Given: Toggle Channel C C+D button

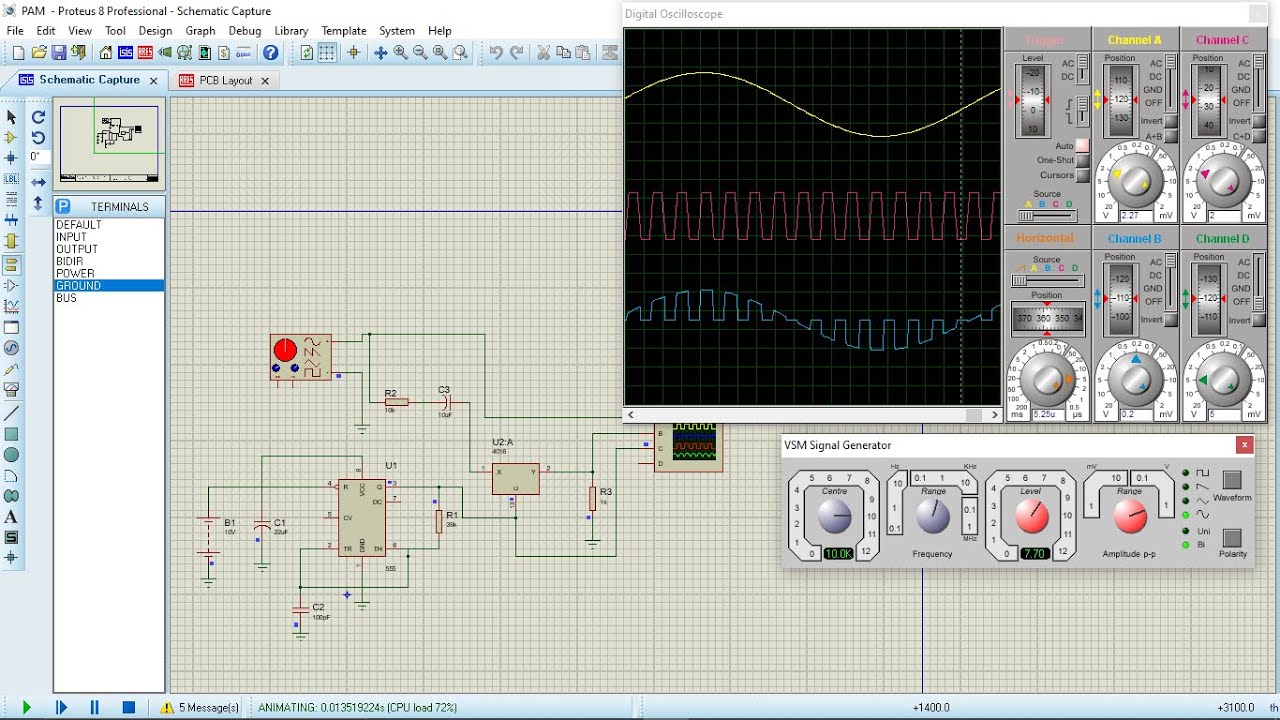Looking at the screenshot, I should [1259, 136].
